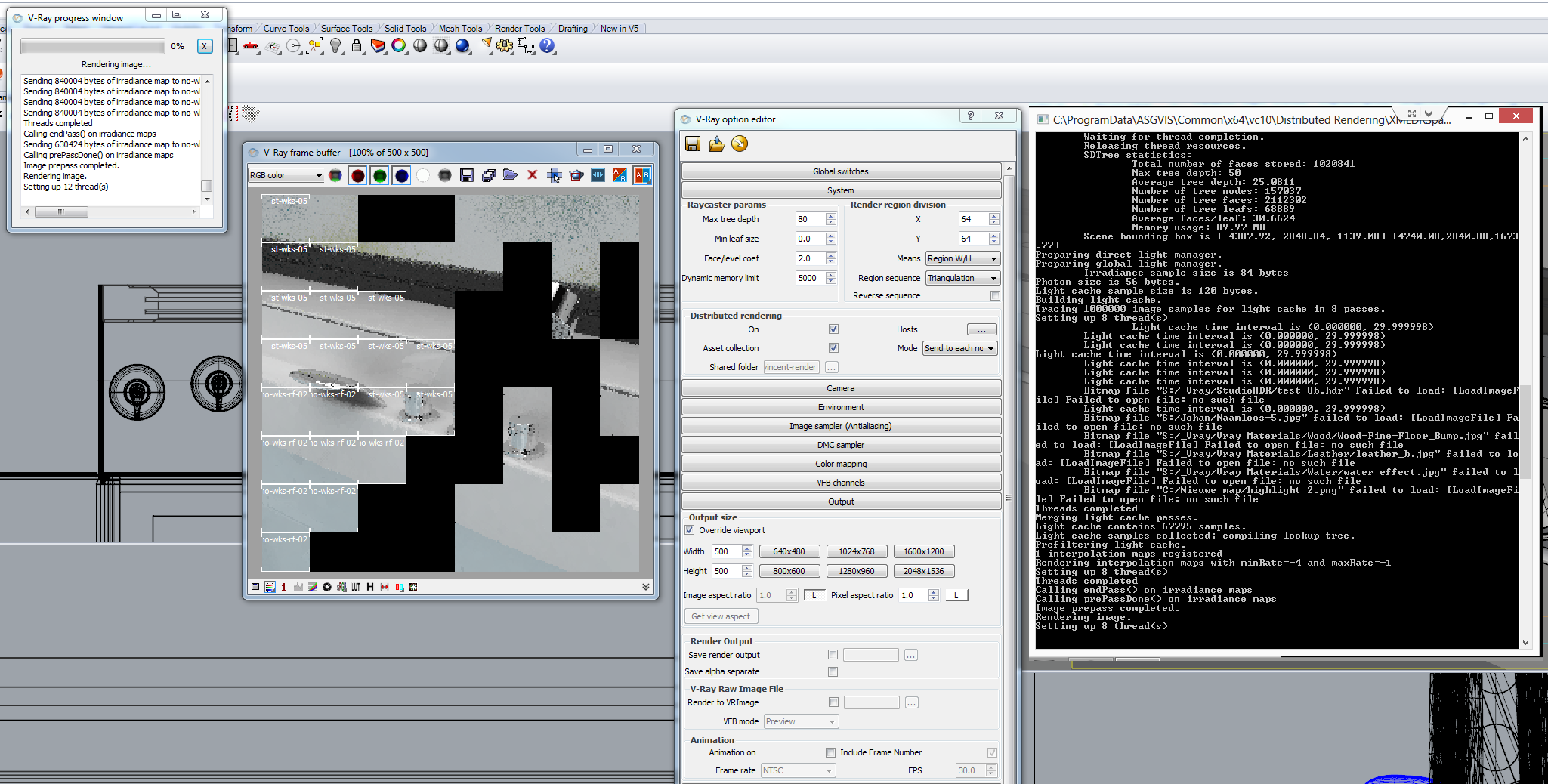Screen dimensions: 1548x784
Task: Expand the distributed rendering Mode dropdown
Action: tap(959, 348)
